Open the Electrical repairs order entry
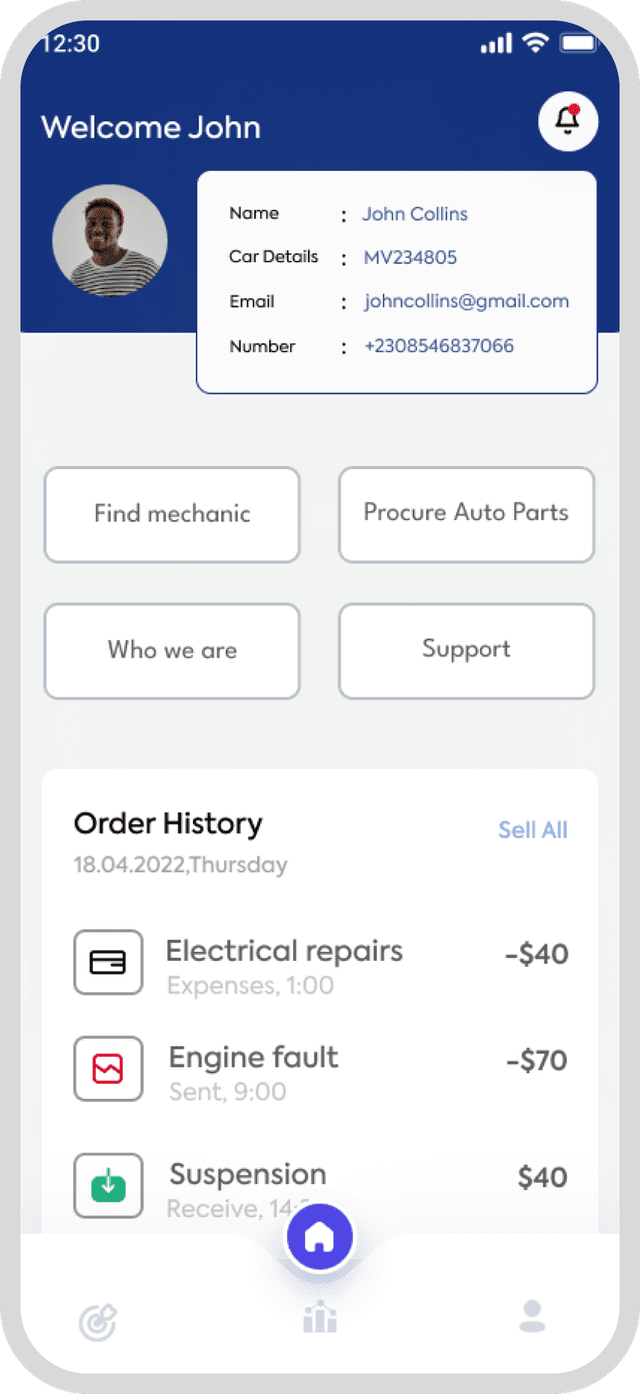 point(321,964)
